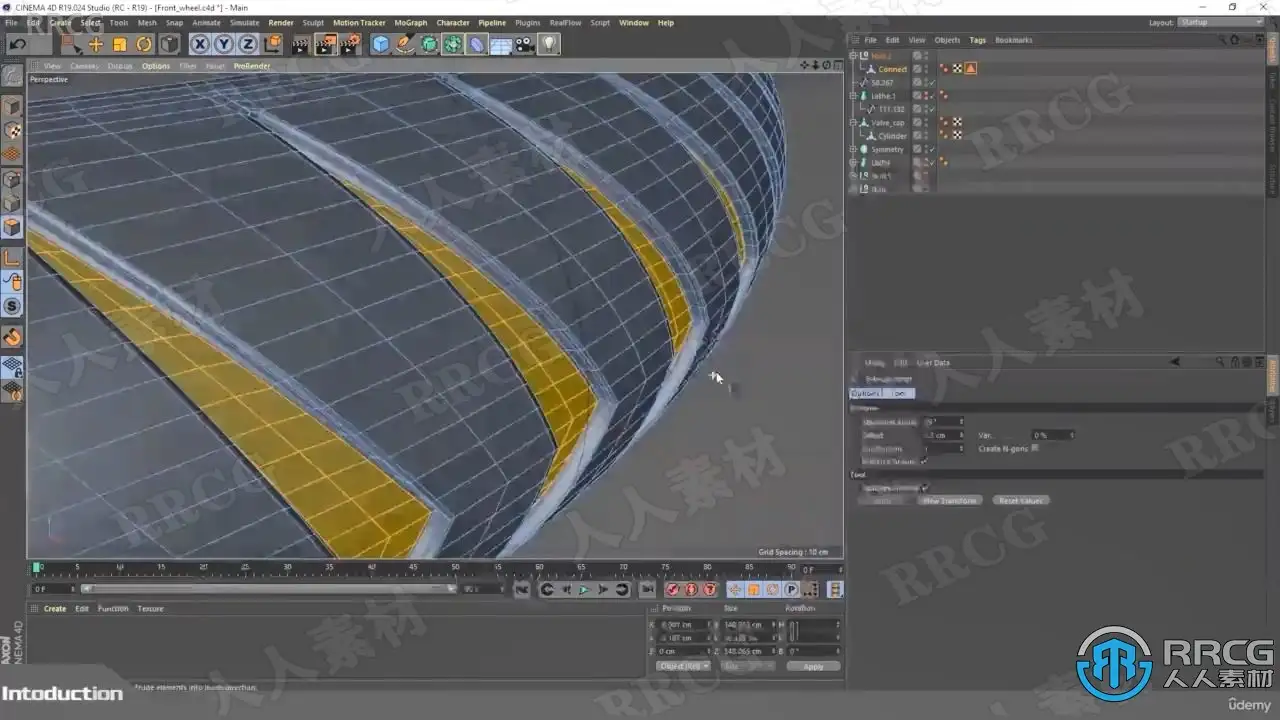Select the Rotate tool
The image size is (1280, 720).
tap(144, 44)
